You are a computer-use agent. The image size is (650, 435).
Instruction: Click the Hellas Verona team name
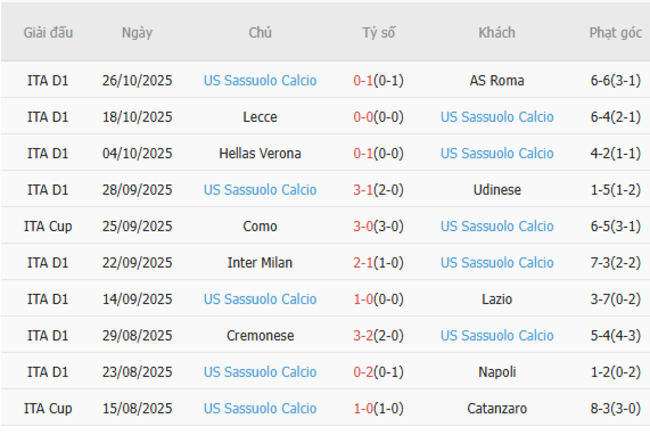coord(260,154)
